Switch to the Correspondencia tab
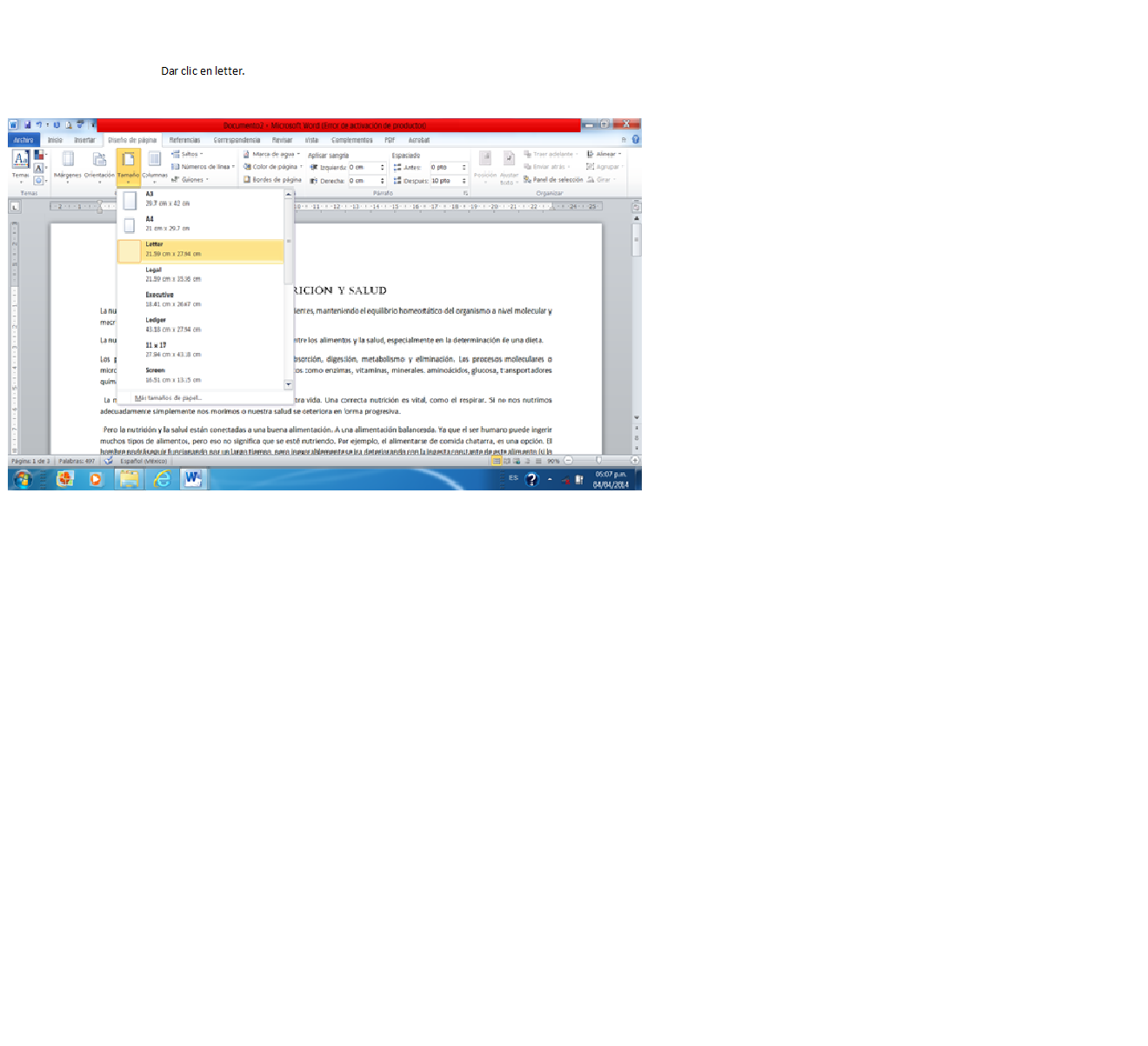The width and height of the screenshot is (1148, 1046). (x=237, y=140)
